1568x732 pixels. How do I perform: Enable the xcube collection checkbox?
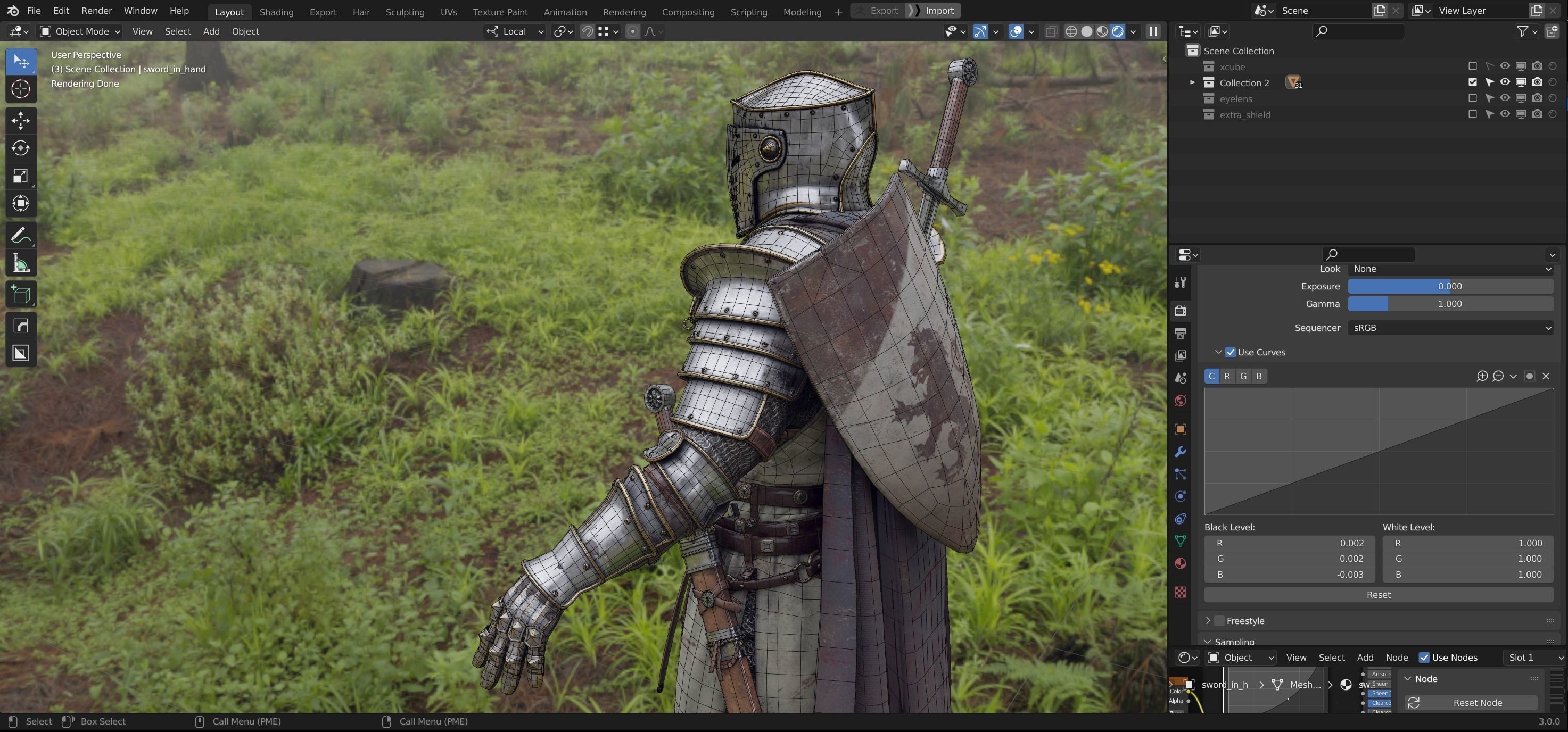(1472, 66)
